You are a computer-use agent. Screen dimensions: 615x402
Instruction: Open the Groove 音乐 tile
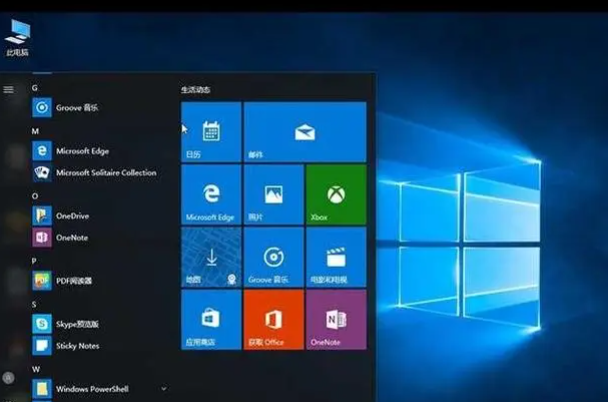(x=274, y=257)
